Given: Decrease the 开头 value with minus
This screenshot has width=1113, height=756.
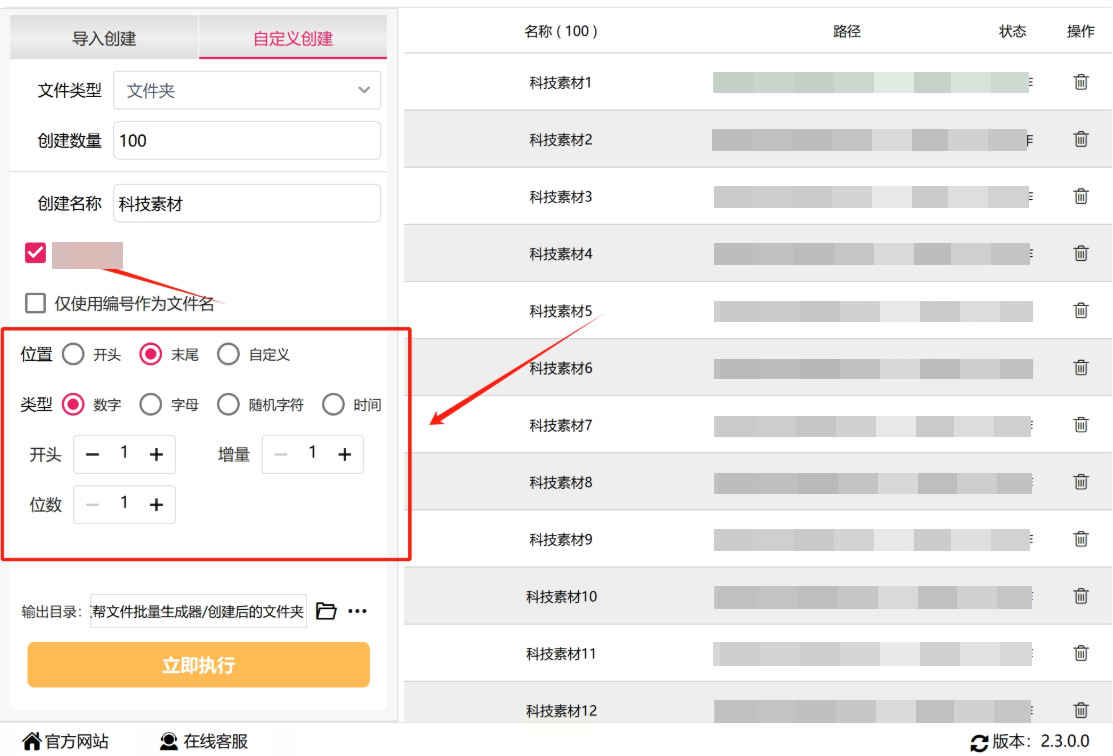Looking at the screenshot, I should coord(93,454).
